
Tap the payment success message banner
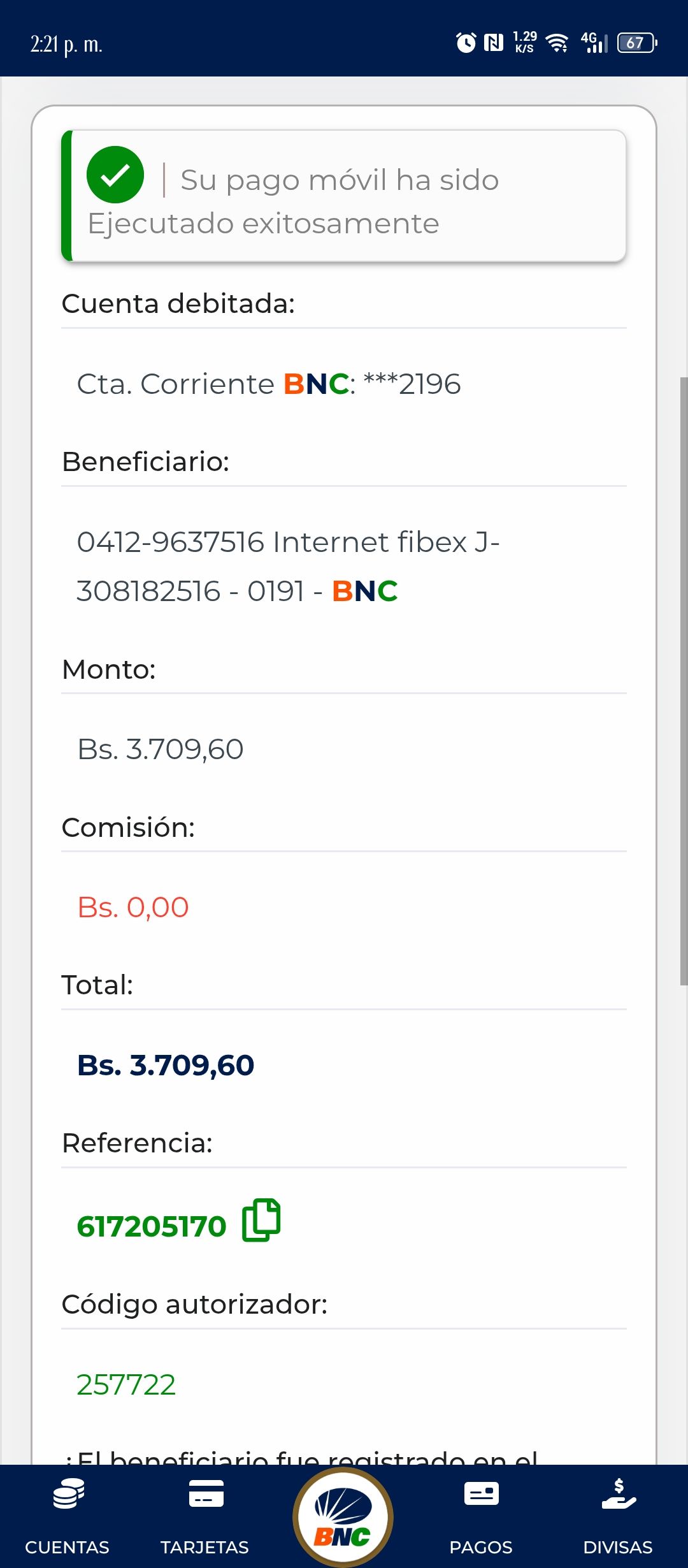[344, 196]
